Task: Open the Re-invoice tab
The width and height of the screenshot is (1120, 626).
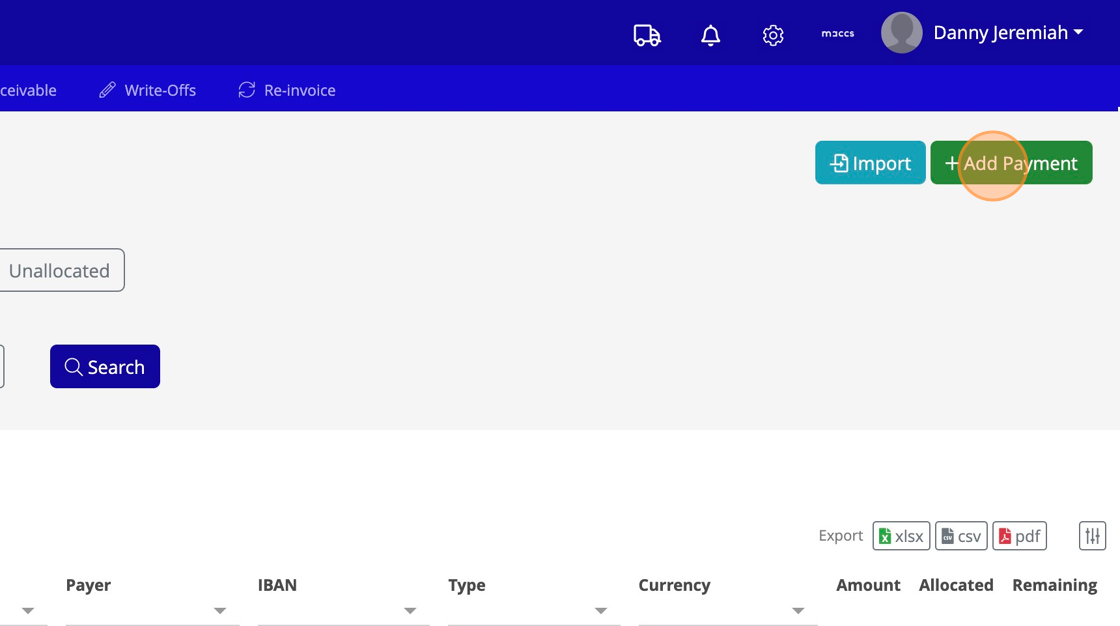Action: pyautogui.click(x=286, y=90)
